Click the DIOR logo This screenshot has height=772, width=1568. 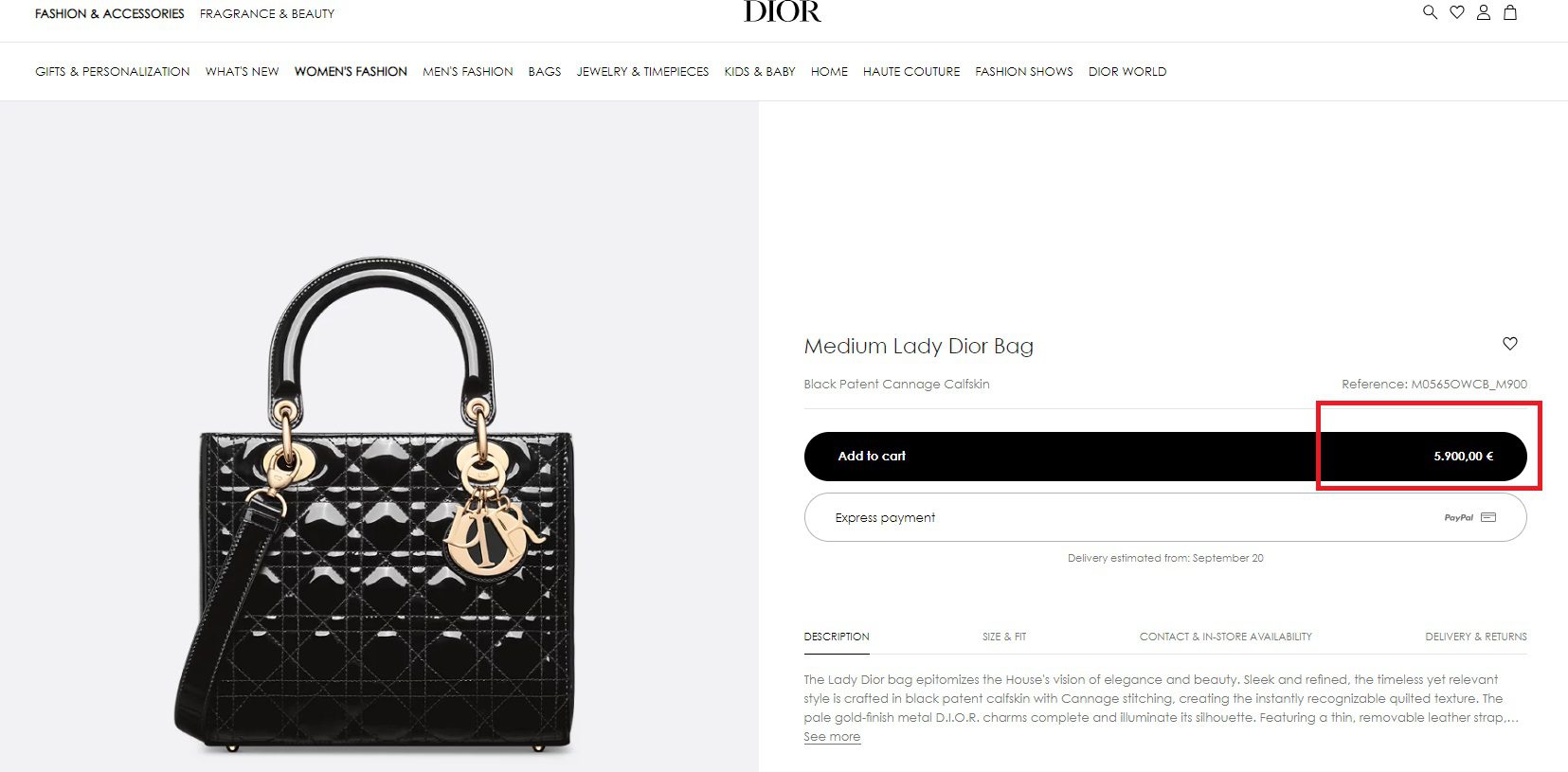click(783, 11)
